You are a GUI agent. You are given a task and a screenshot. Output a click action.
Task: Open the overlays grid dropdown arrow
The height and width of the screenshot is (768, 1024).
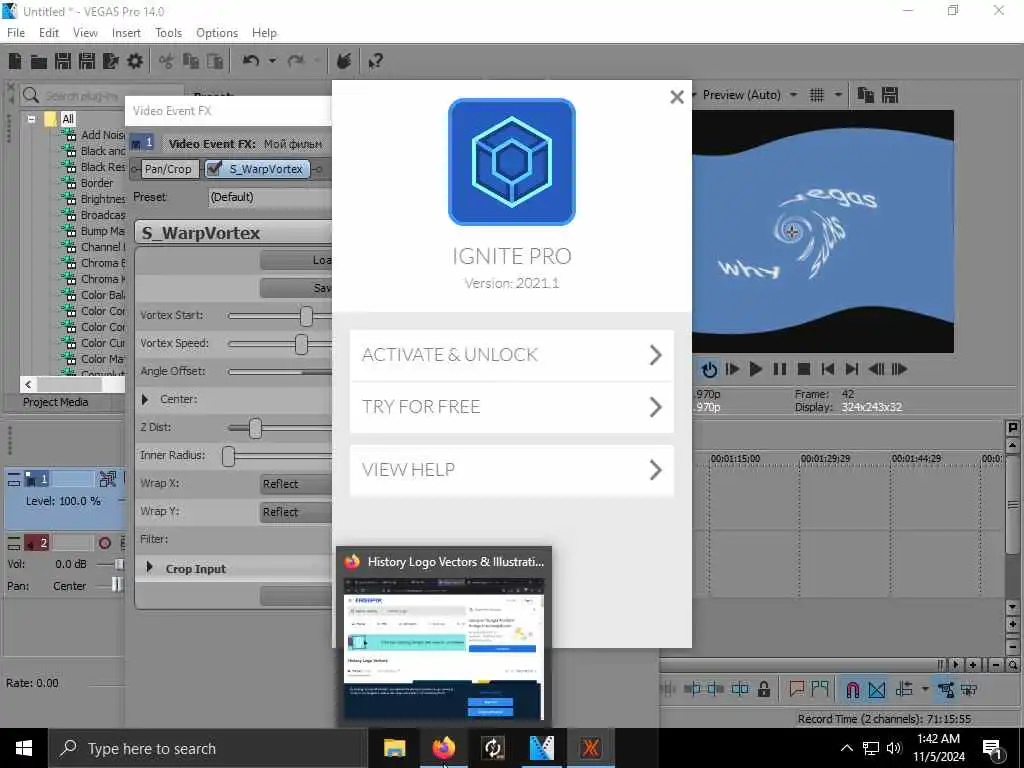838,95
